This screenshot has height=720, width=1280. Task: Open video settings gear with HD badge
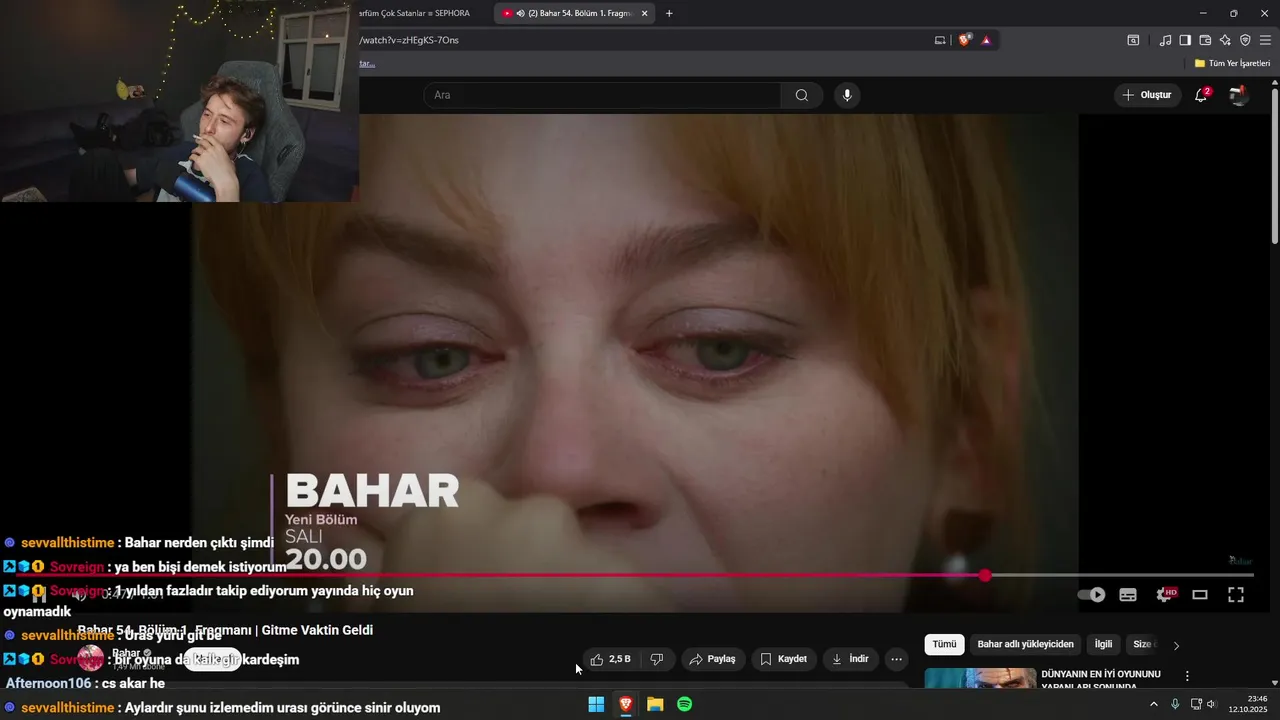(1165, 594)
